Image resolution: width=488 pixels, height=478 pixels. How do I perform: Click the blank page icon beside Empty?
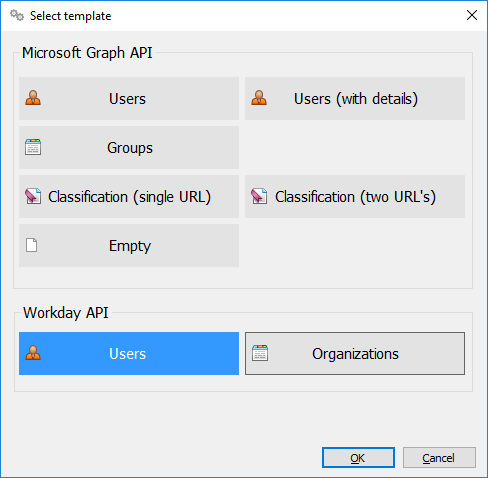[x=32, y=245]
